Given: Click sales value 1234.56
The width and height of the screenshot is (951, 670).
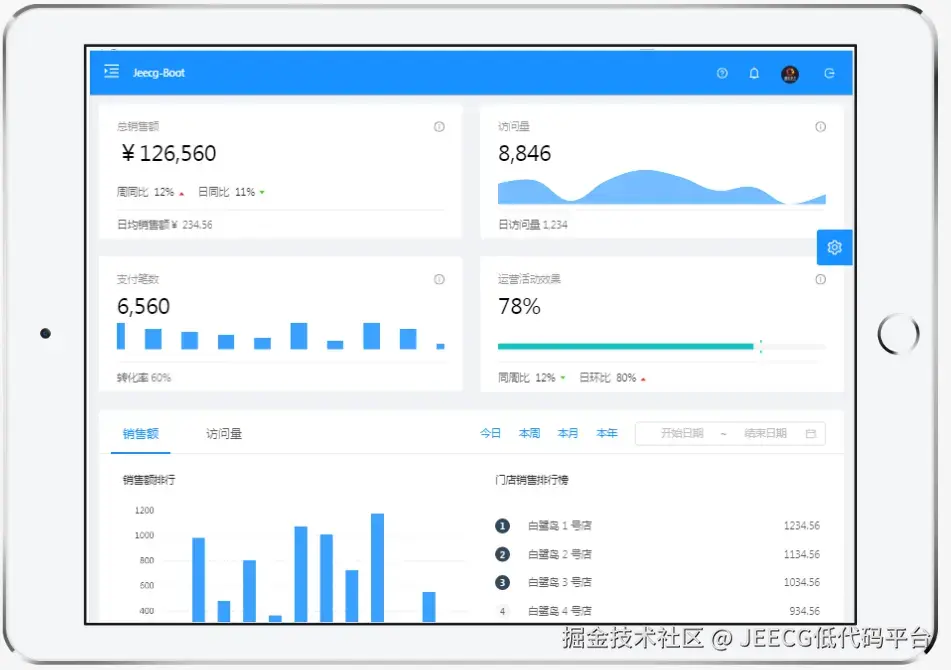Looking at the screenshot, I should click(x=801, y=526).
